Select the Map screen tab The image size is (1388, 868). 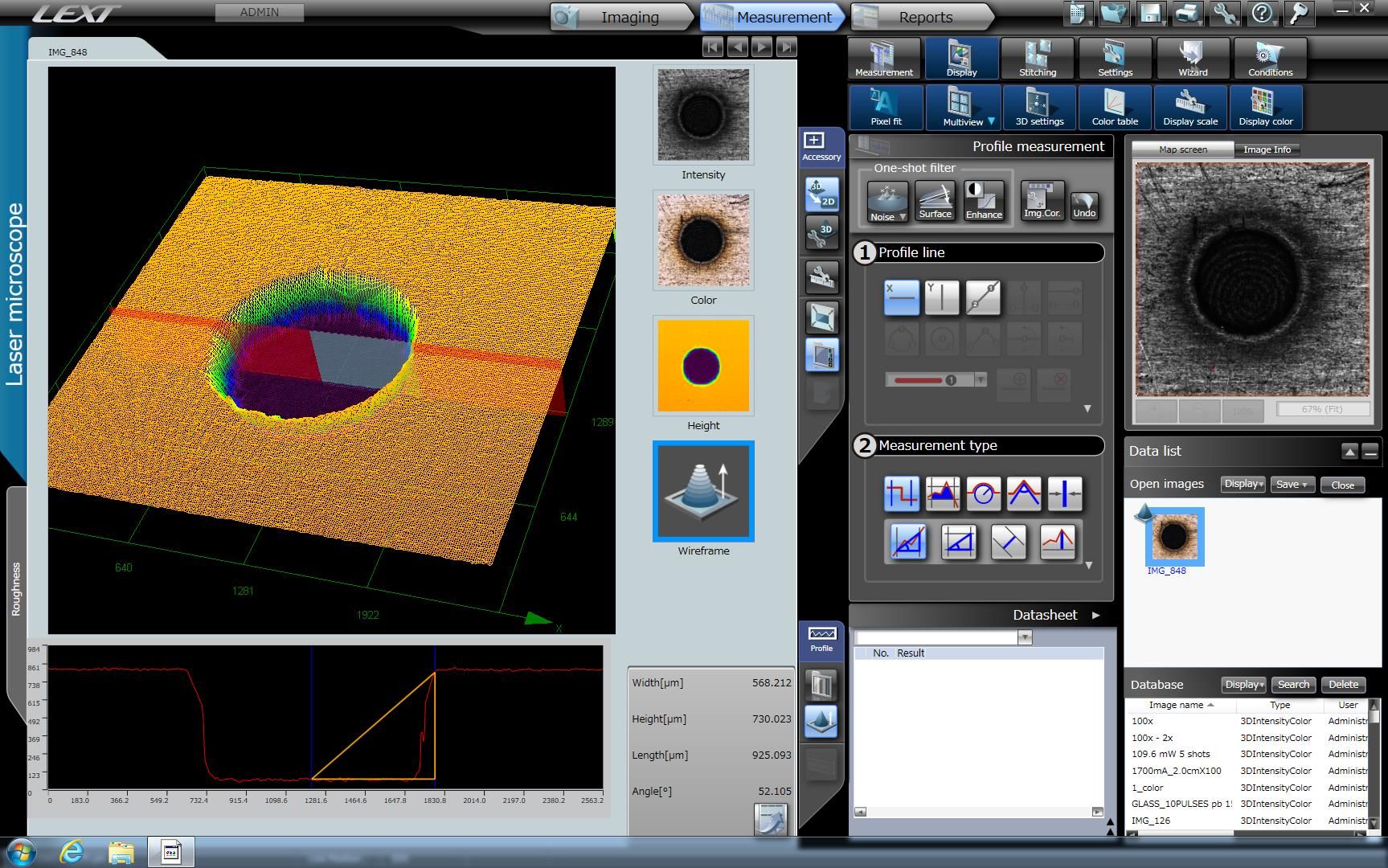(1182, 149)
